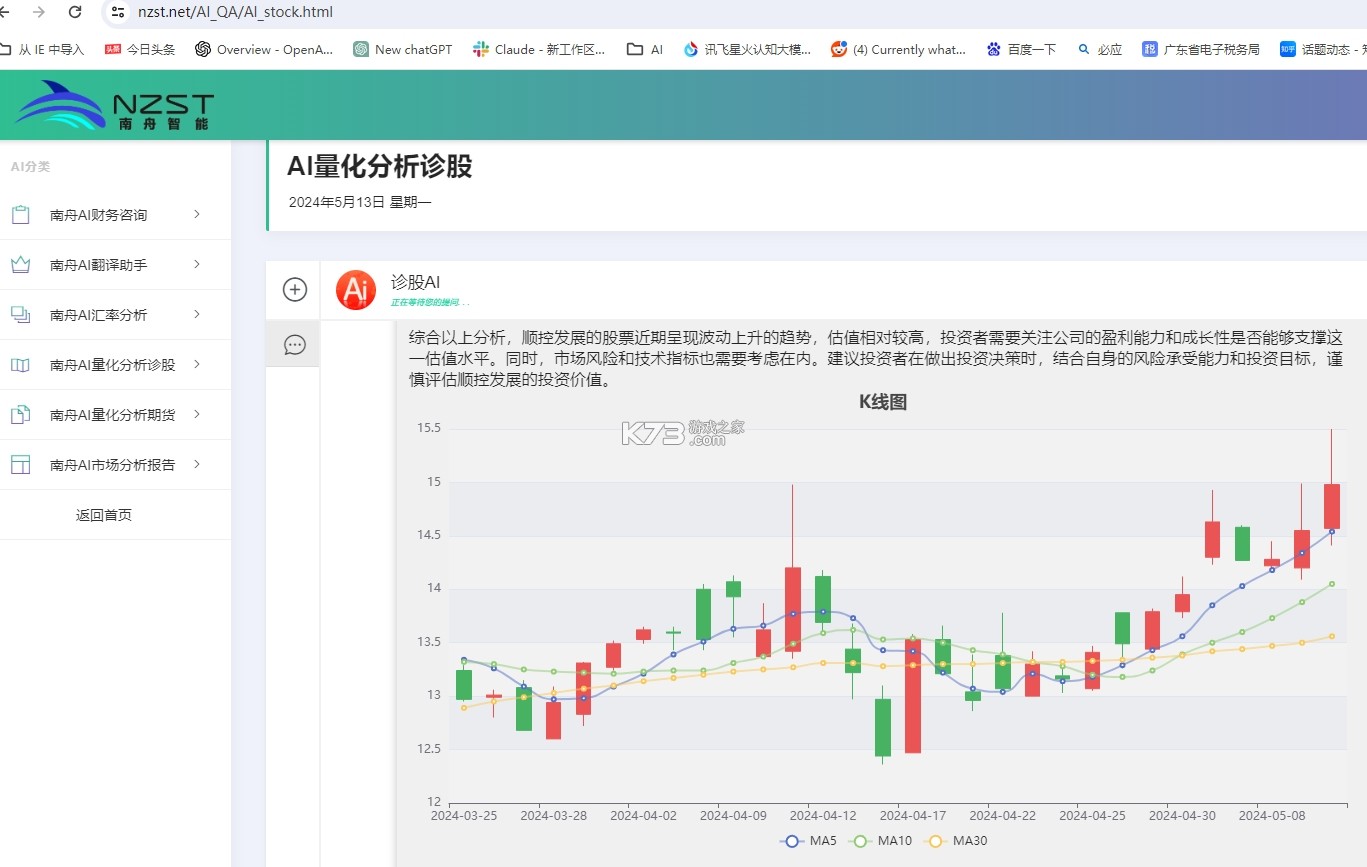Expand the 南舟AI翻译助手 chevron

point(197,264)
